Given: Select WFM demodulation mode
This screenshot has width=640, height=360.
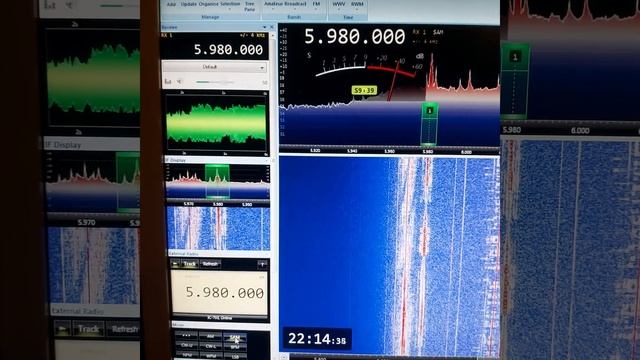Looking at the screenshot, I should 211,356.
